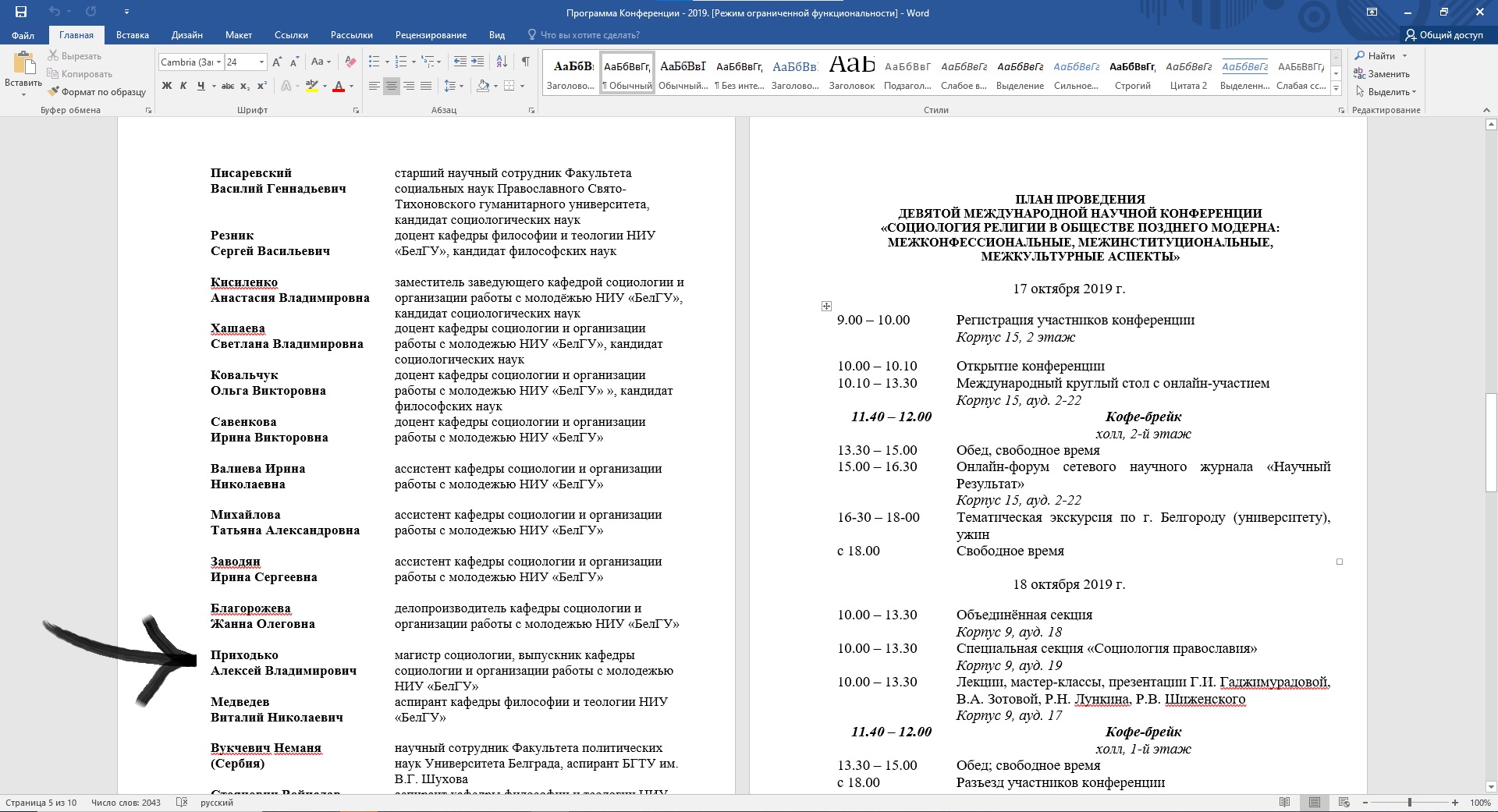This screenshot has height=812, width=1498.
Task: Copy selection with the Копировать button
Action: click(x=80, y=74)
